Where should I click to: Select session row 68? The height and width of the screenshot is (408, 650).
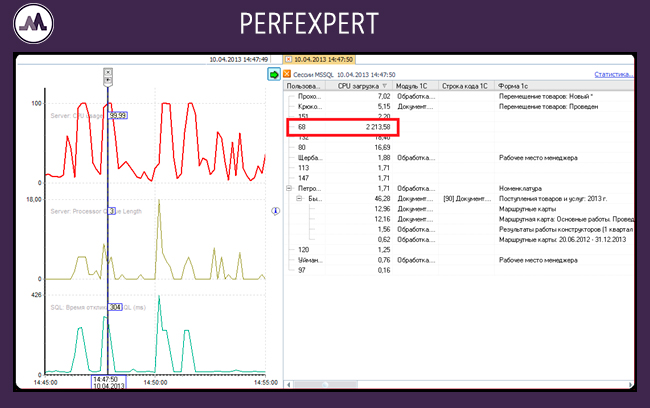coord(459,127)
